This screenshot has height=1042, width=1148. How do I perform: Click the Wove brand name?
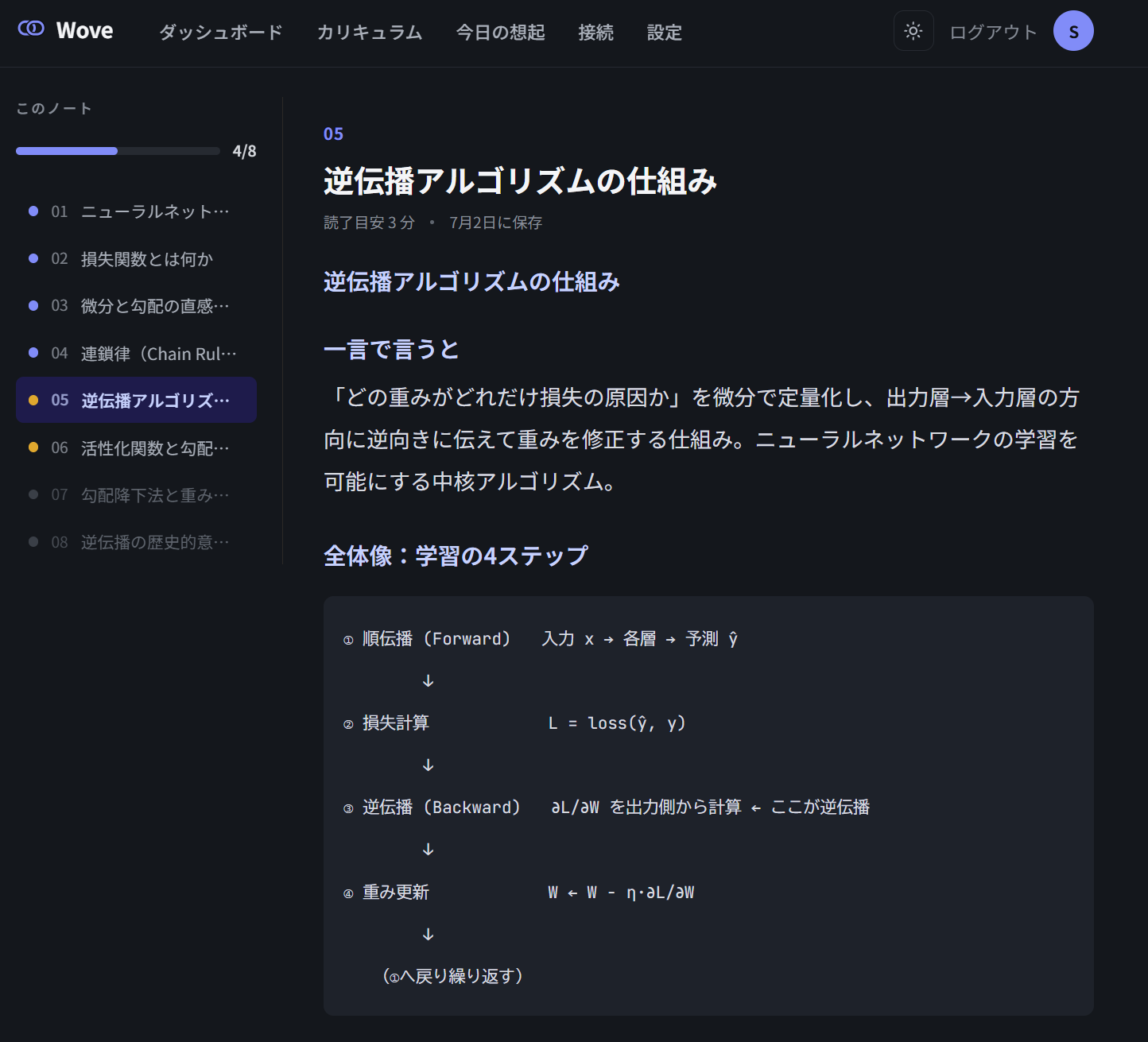tap(85, 30)
